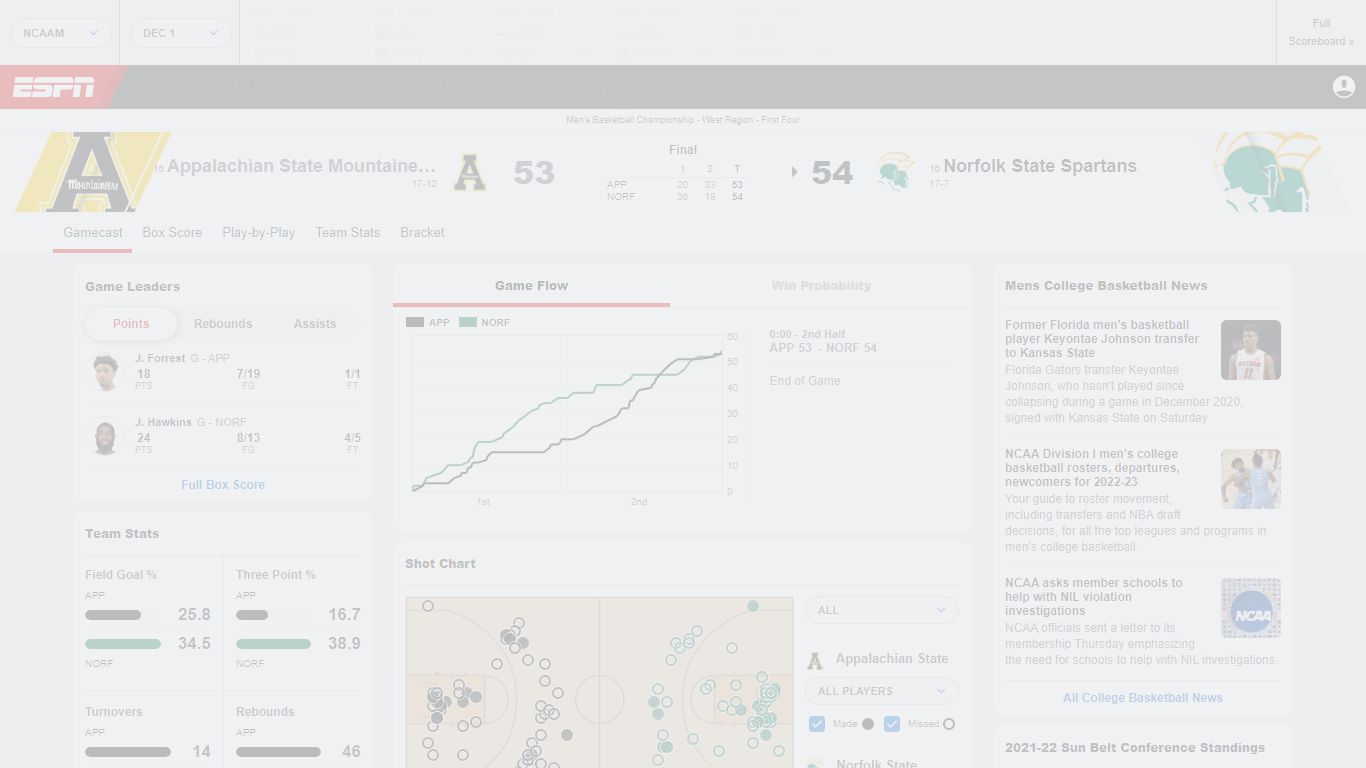Click the Game Flow line chart

(x=567, y=414)
